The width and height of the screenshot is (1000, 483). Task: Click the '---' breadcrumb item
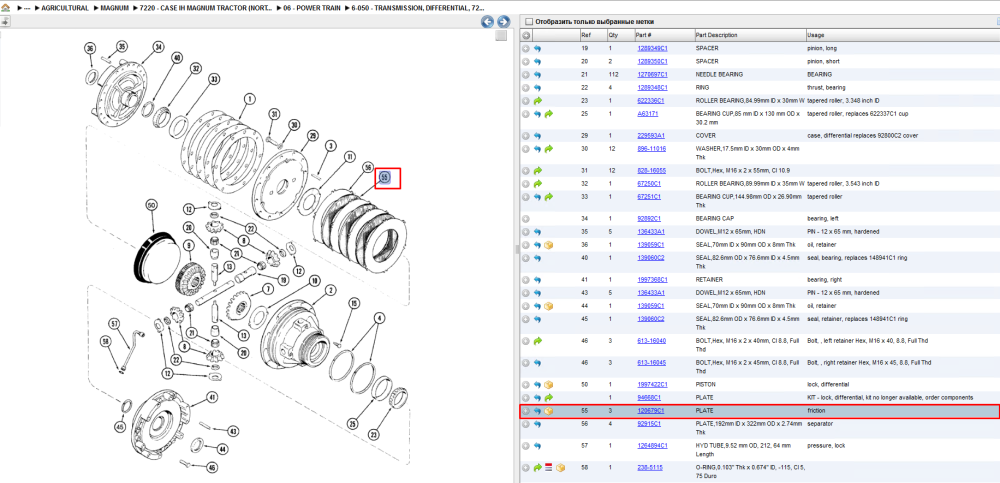27,7
